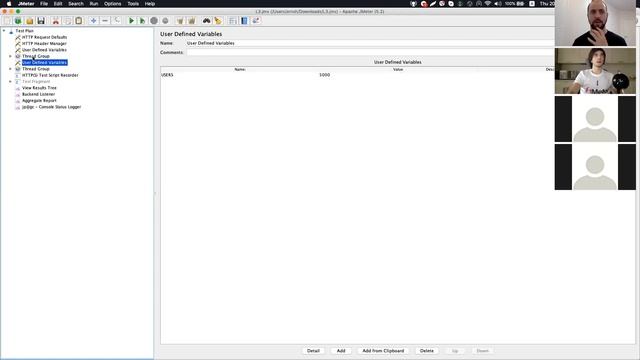Click the Delete button
Viewport: 640px width, 360px height.
427,351
